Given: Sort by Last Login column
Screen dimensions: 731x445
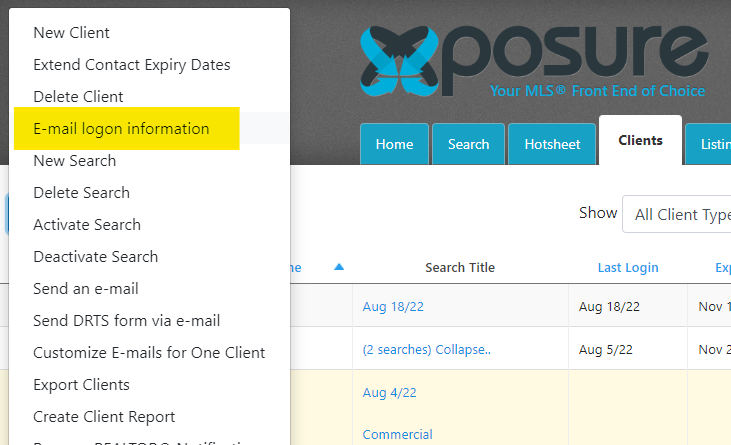Looking at the screenshot, I should pos(628,267).
